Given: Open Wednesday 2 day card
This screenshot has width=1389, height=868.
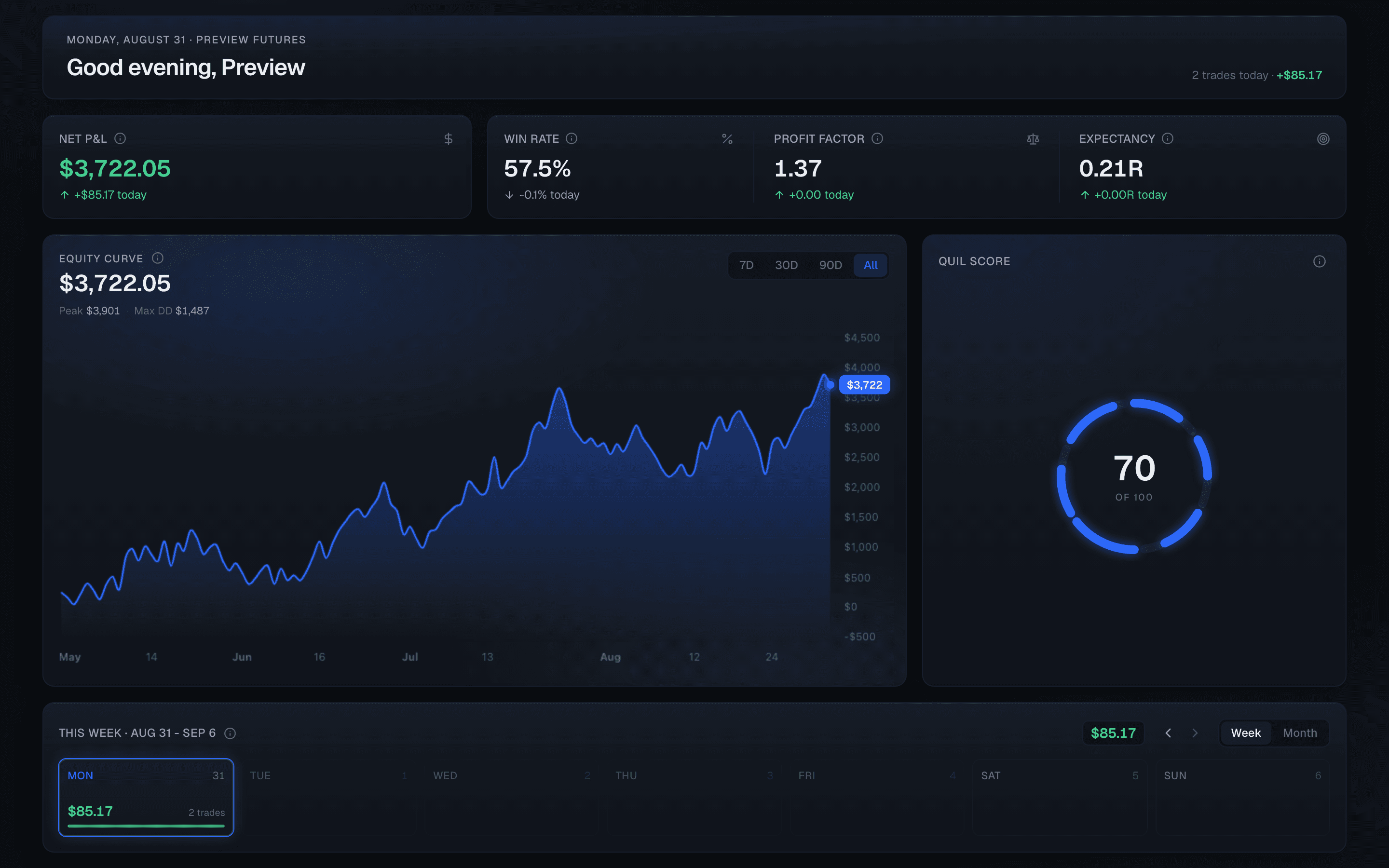Looking at the screenshot, I should tap(511, 798).
